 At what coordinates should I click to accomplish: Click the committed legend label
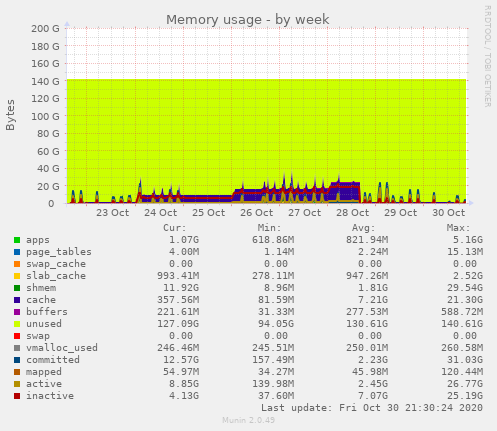click(53, 360)
